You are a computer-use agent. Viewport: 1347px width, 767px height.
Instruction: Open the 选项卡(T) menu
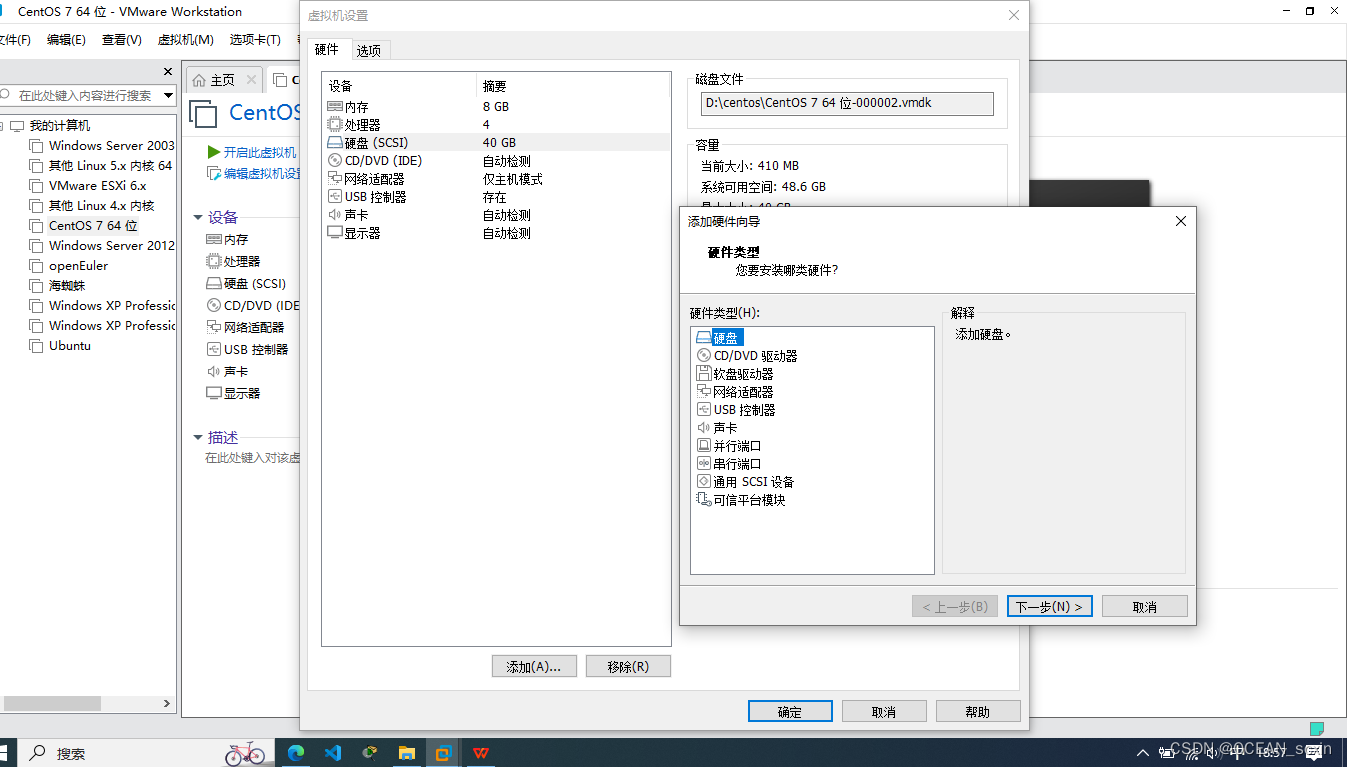pyautogui.click(x=255, y=40)
